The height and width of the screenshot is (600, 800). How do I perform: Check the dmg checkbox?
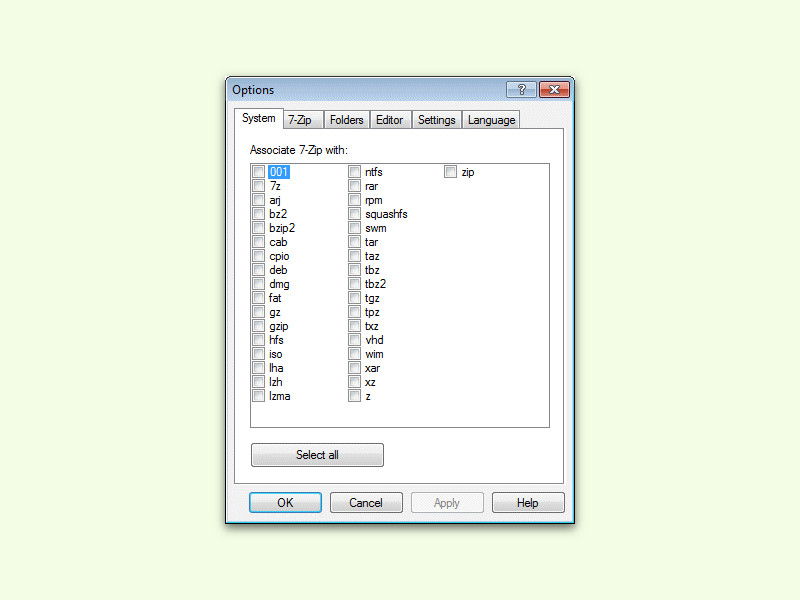pos(259,284)
